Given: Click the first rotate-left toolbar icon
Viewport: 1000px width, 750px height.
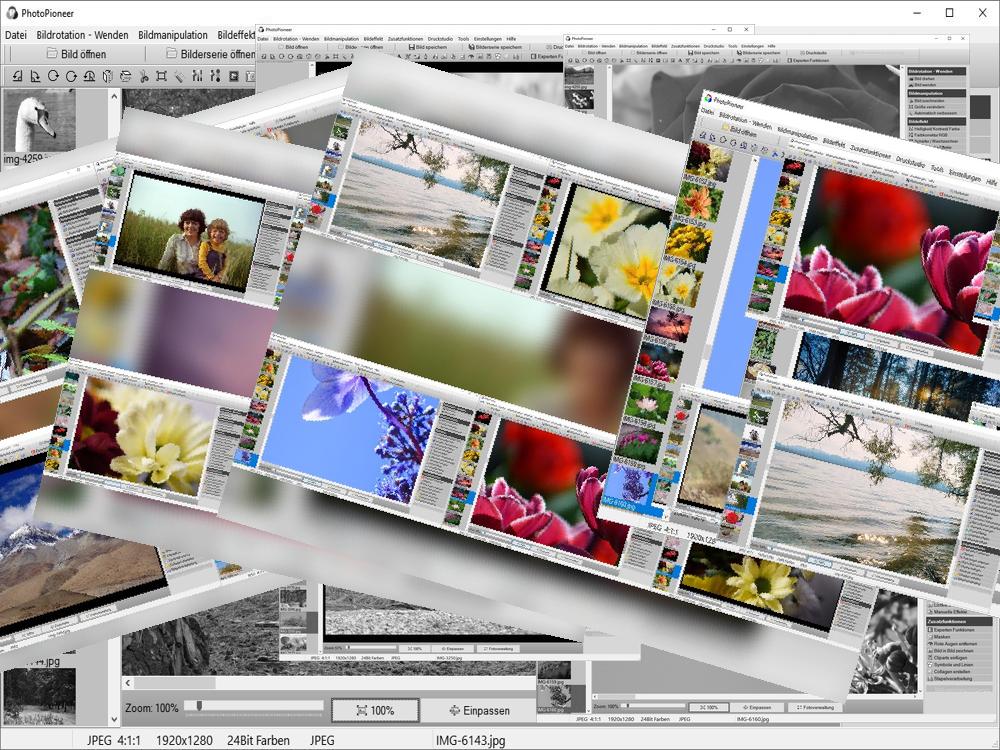Looking at the screenshot, I should click(17, 76).
